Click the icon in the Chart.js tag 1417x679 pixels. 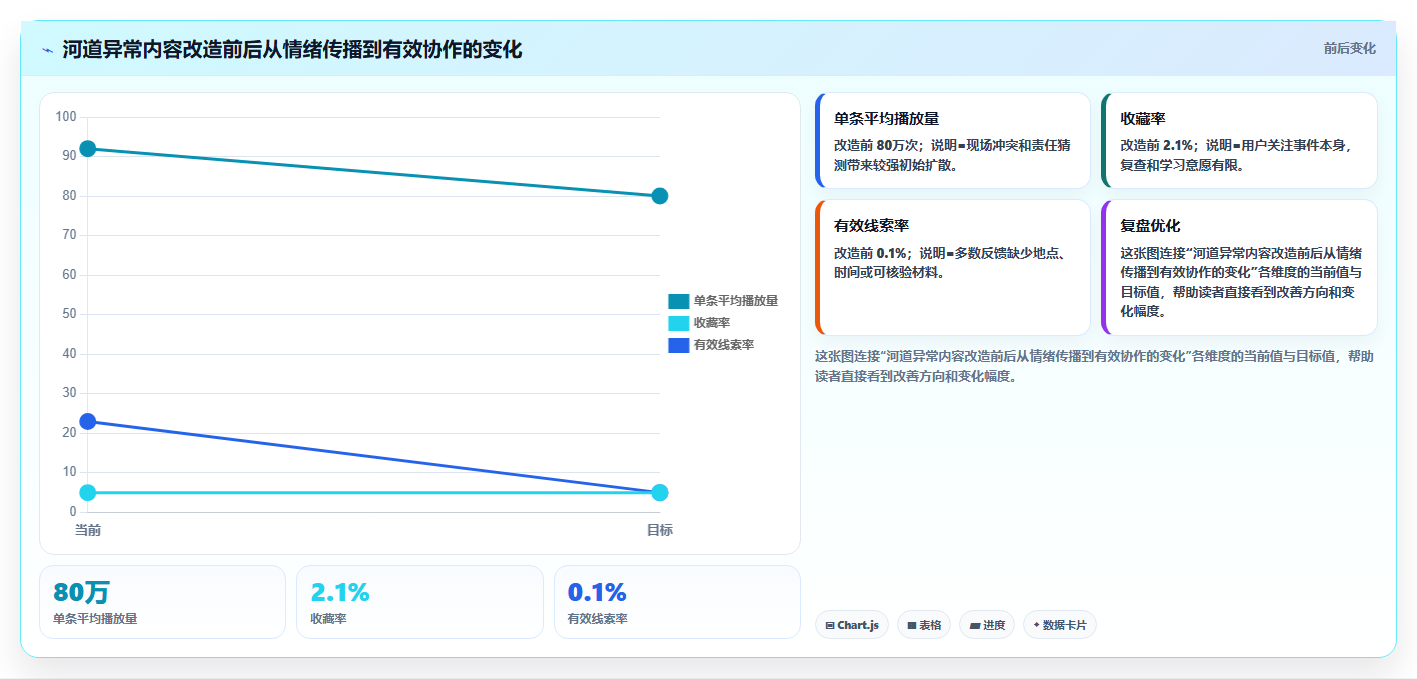coord(830,625)
